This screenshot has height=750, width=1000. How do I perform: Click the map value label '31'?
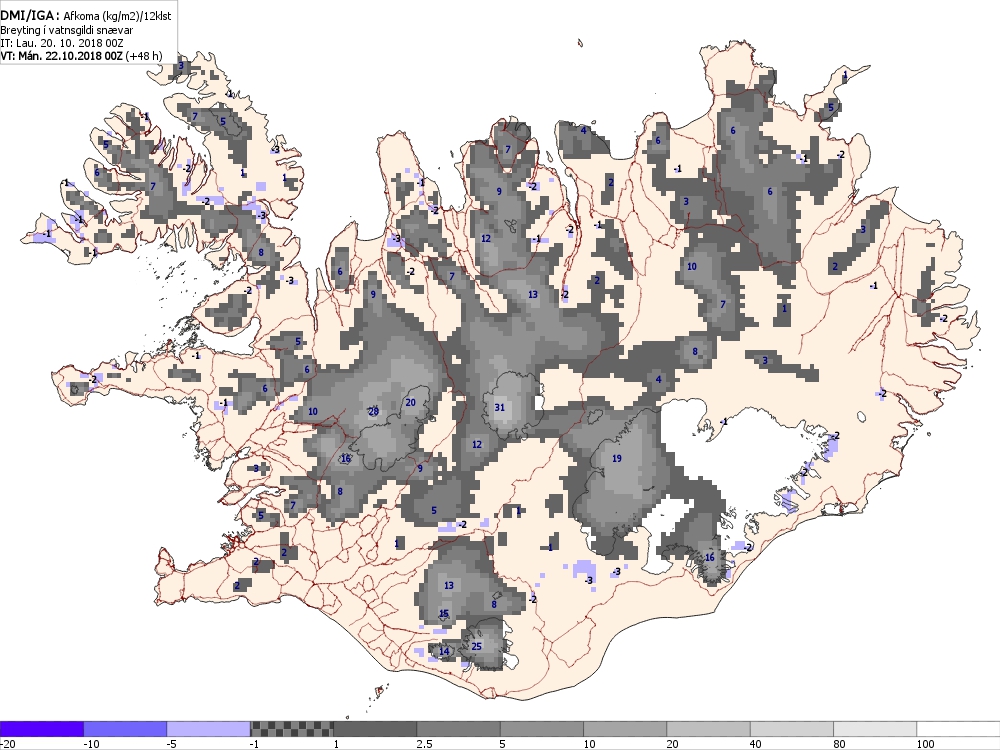pos(500,408)
